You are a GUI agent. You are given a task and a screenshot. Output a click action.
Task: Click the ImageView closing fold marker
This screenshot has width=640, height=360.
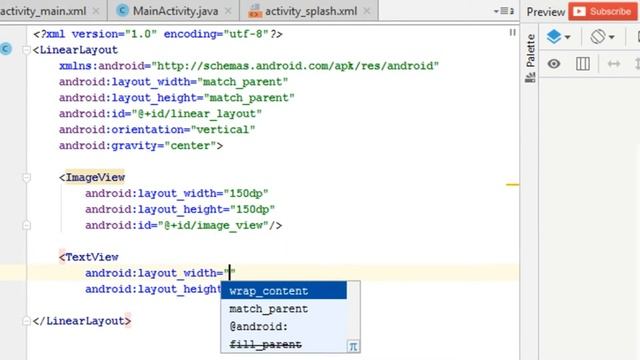coord(27,225)
